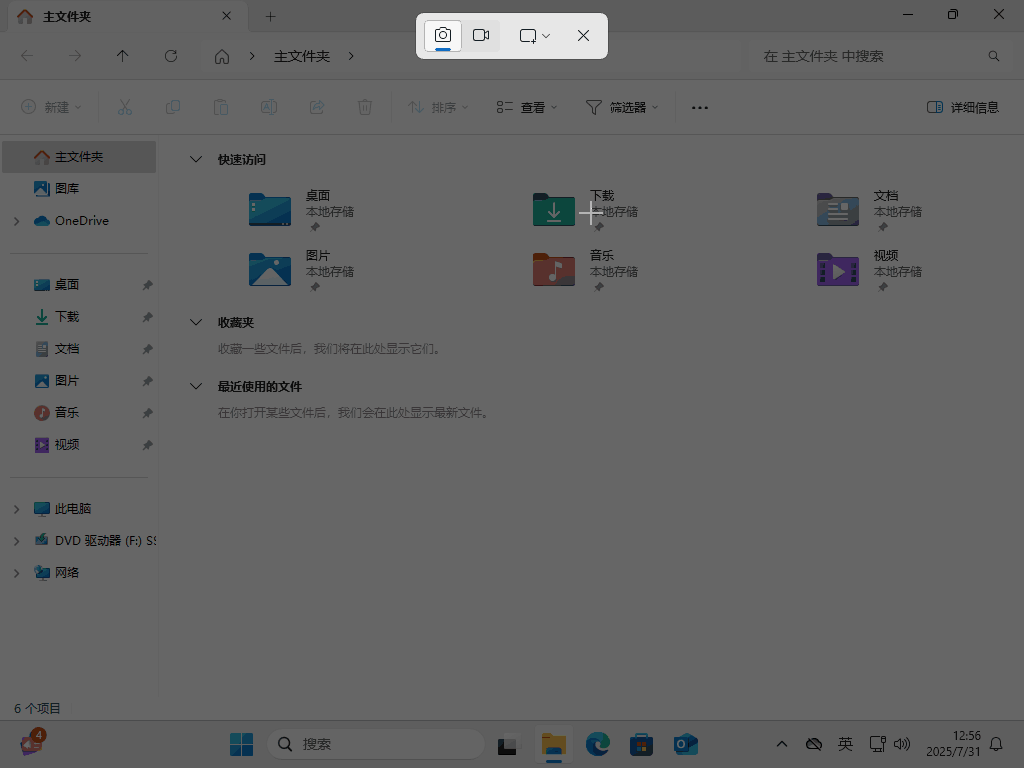Select the 音乐 folder in quick access

click(586, 270)
